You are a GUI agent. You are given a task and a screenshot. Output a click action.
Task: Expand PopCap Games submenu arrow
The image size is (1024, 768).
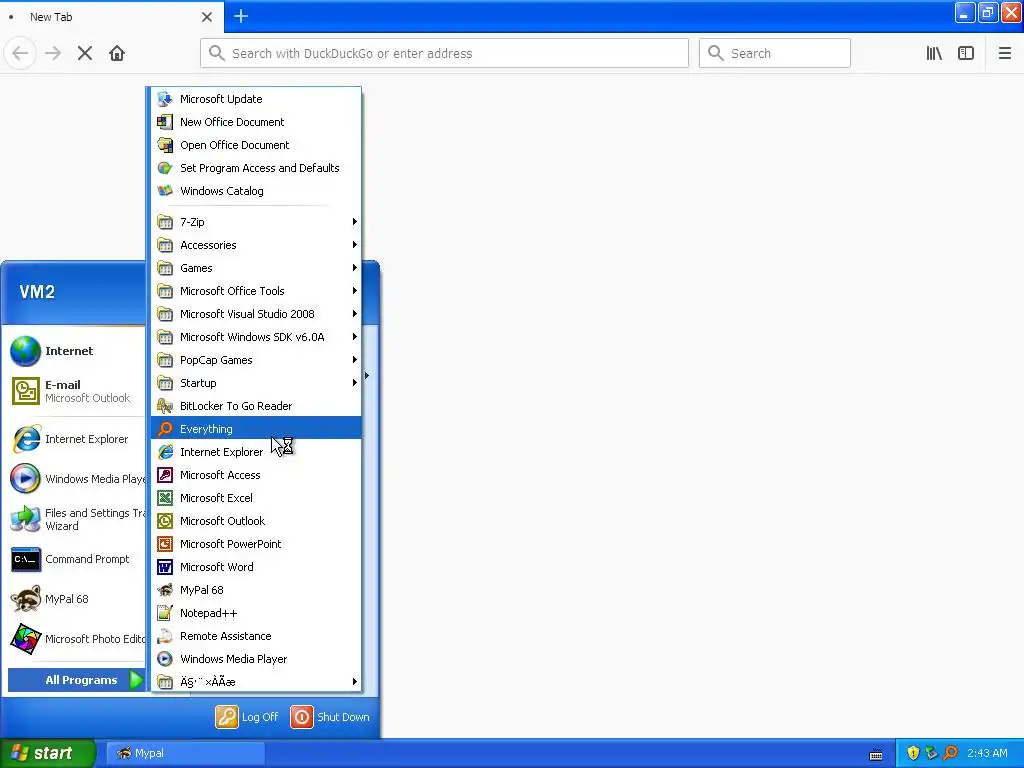355,360
